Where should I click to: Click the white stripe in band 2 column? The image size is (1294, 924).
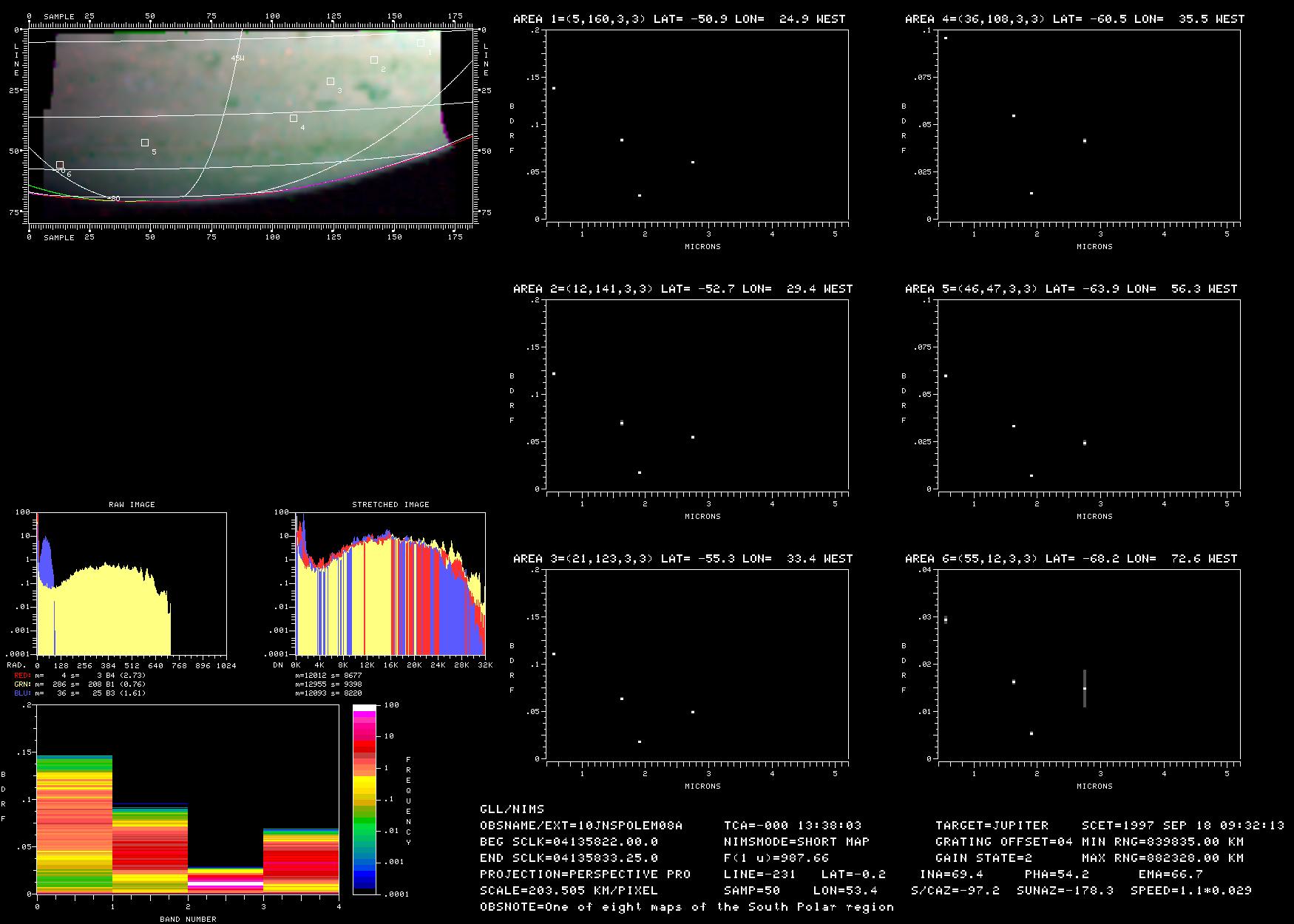(x=226, y=883)
